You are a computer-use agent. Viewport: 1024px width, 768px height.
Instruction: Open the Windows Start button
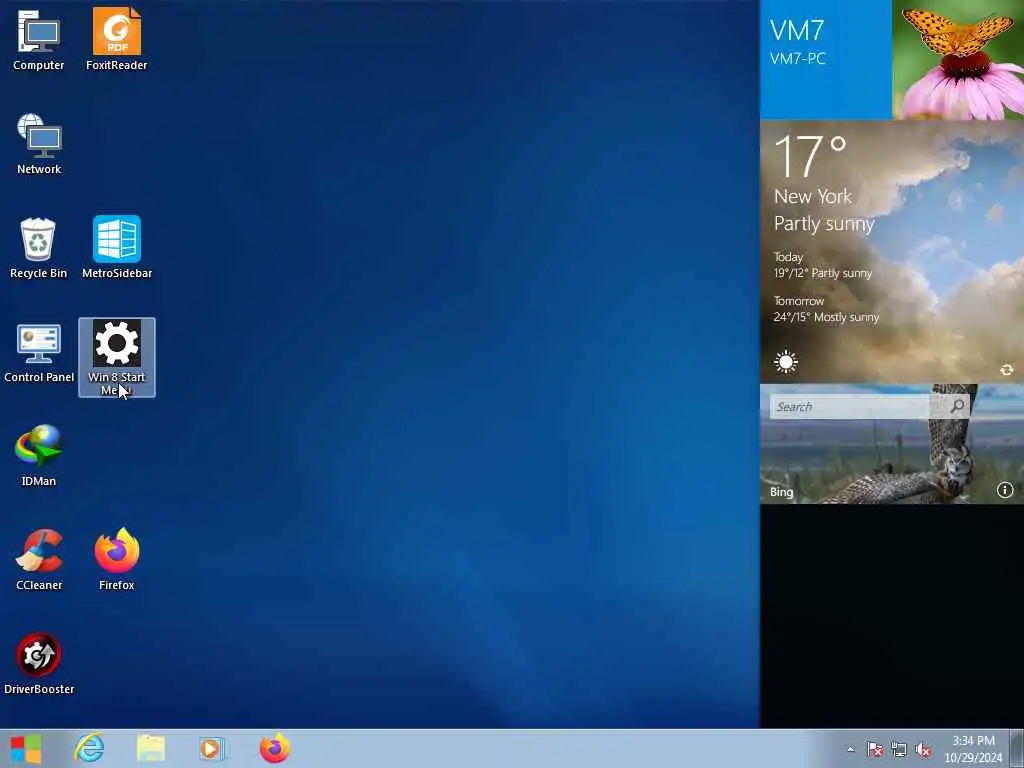pos(26,748)
